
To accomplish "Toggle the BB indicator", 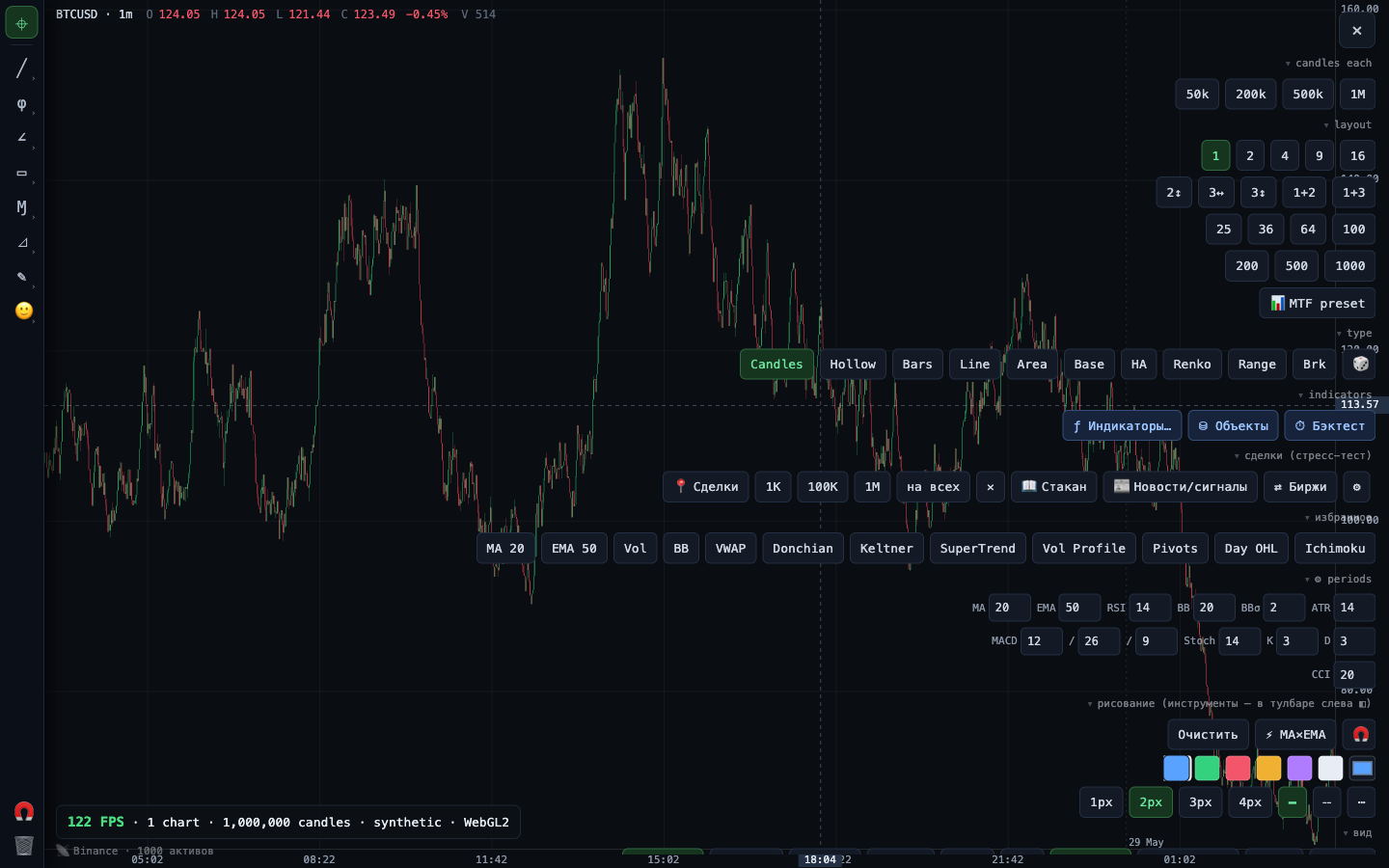I will tap(681, 548).
